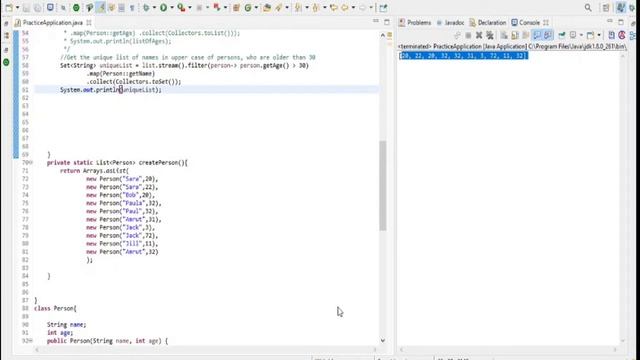Click 'private static List<Person> createPerson(){' line
640x360 pixels.
coord(117,163)
